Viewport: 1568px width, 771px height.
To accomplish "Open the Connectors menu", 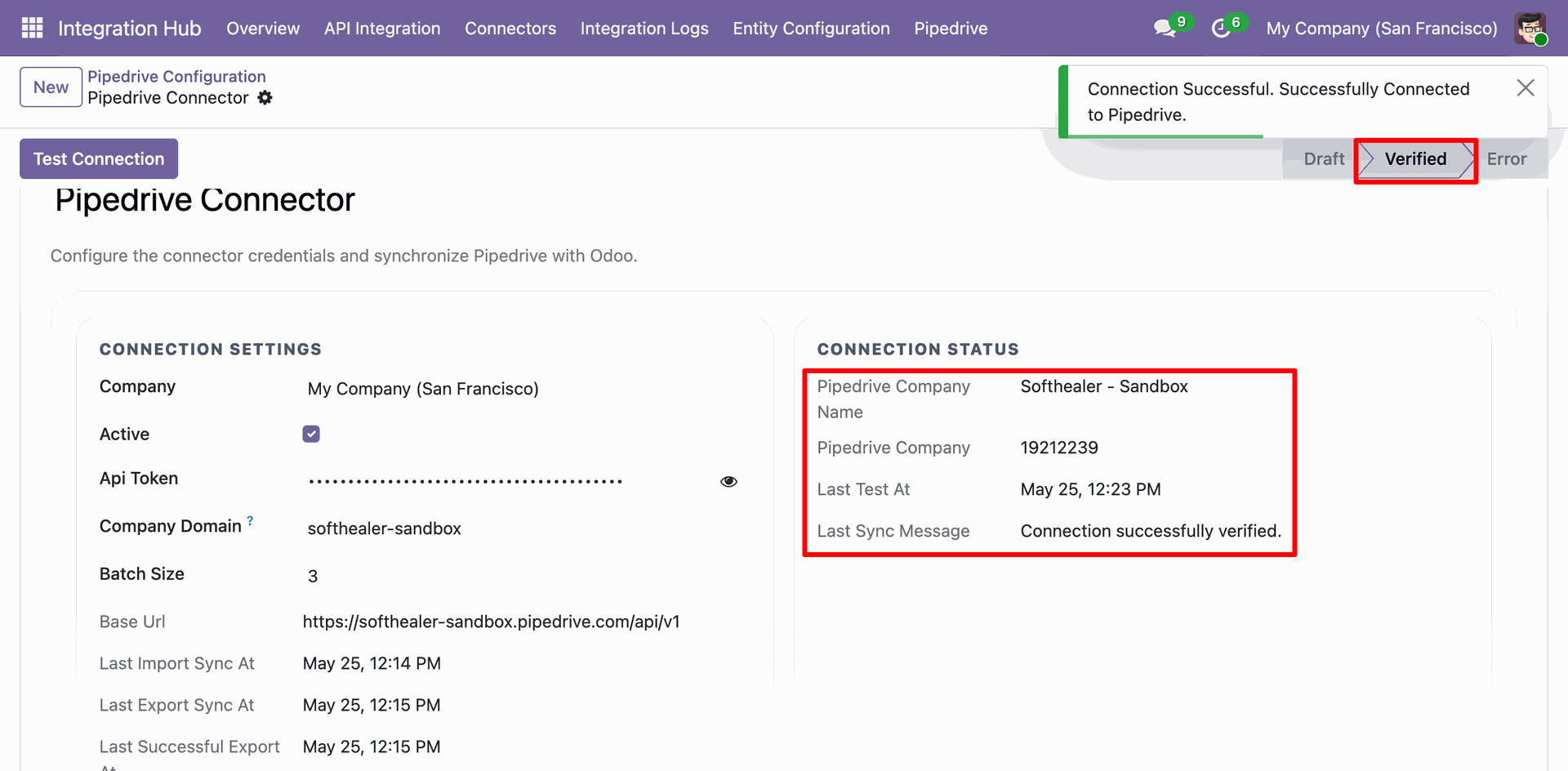I will click(x=510, y=28).
